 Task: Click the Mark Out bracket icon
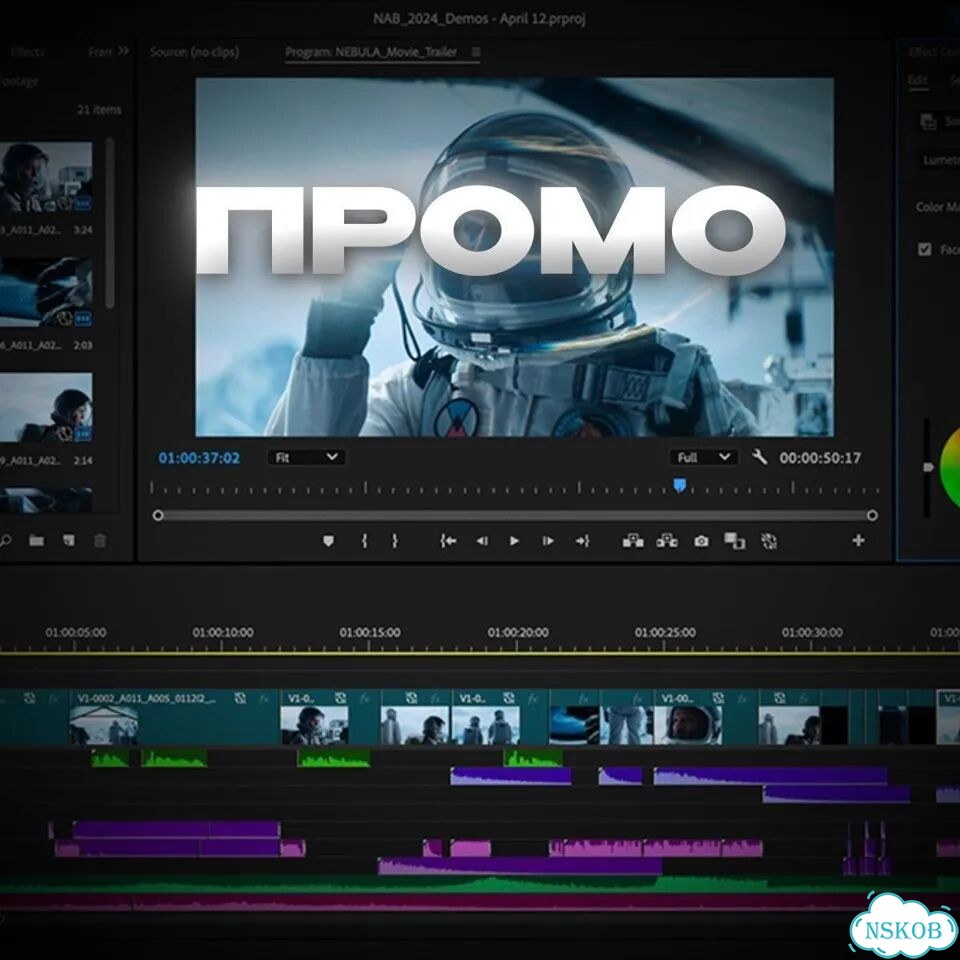coord(395,541)
